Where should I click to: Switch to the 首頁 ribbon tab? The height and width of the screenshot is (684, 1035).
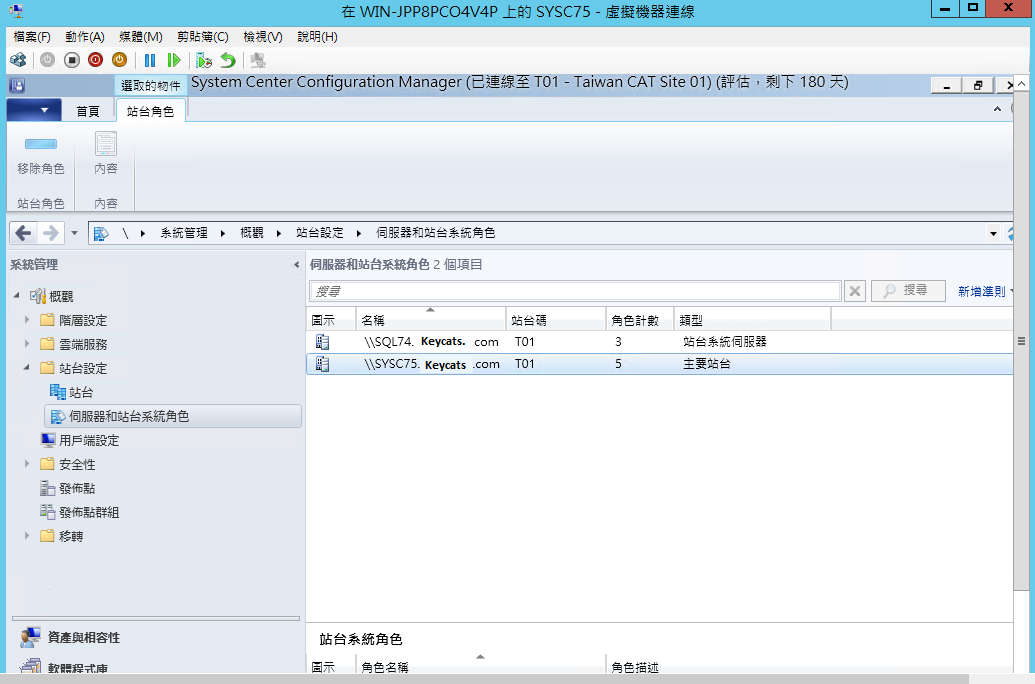click(x=88, y=112)
